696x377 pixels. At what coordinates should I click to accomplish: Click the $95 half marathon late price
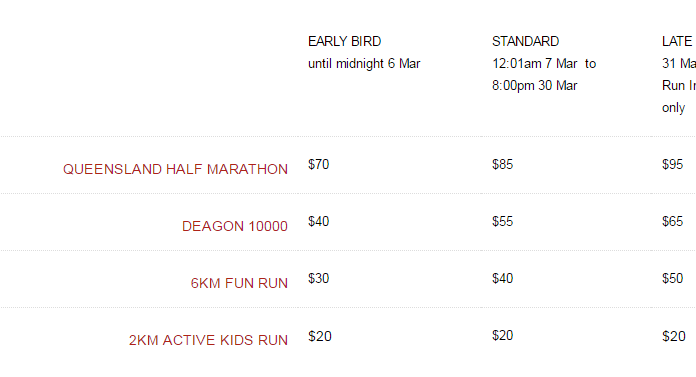click(x=672, y=164)
